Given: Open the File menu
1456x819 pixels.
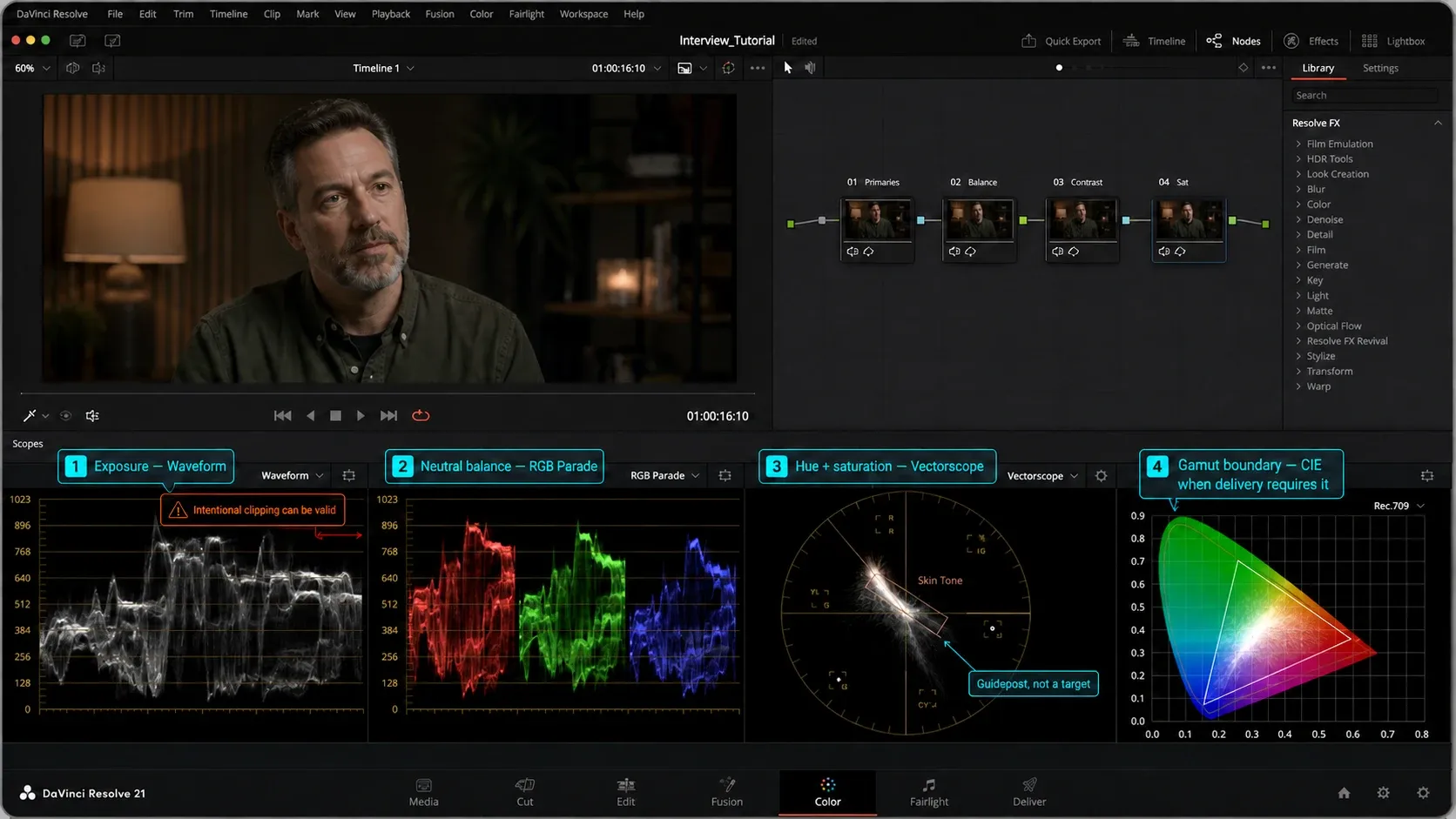Looking at the screenshot, I should (x=115, y=14).
